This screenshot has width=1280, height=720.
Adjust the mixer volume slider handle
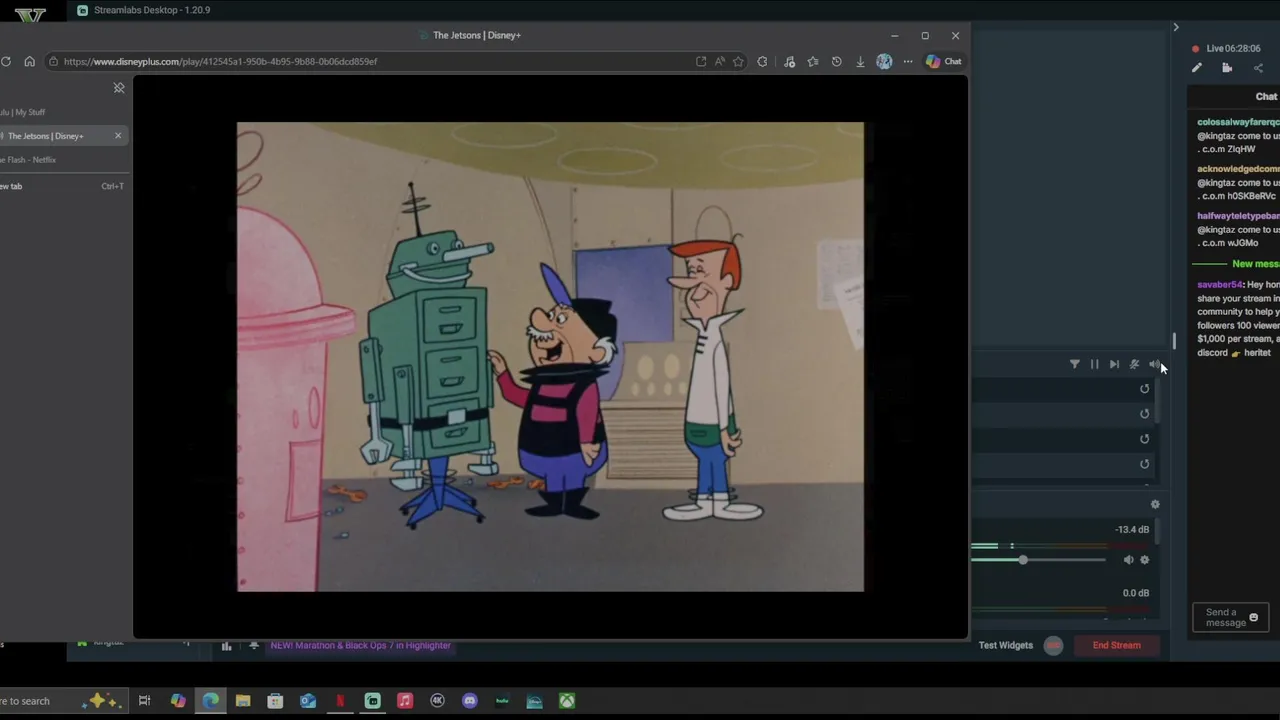pyautogui.click(x=1023, y=560)
